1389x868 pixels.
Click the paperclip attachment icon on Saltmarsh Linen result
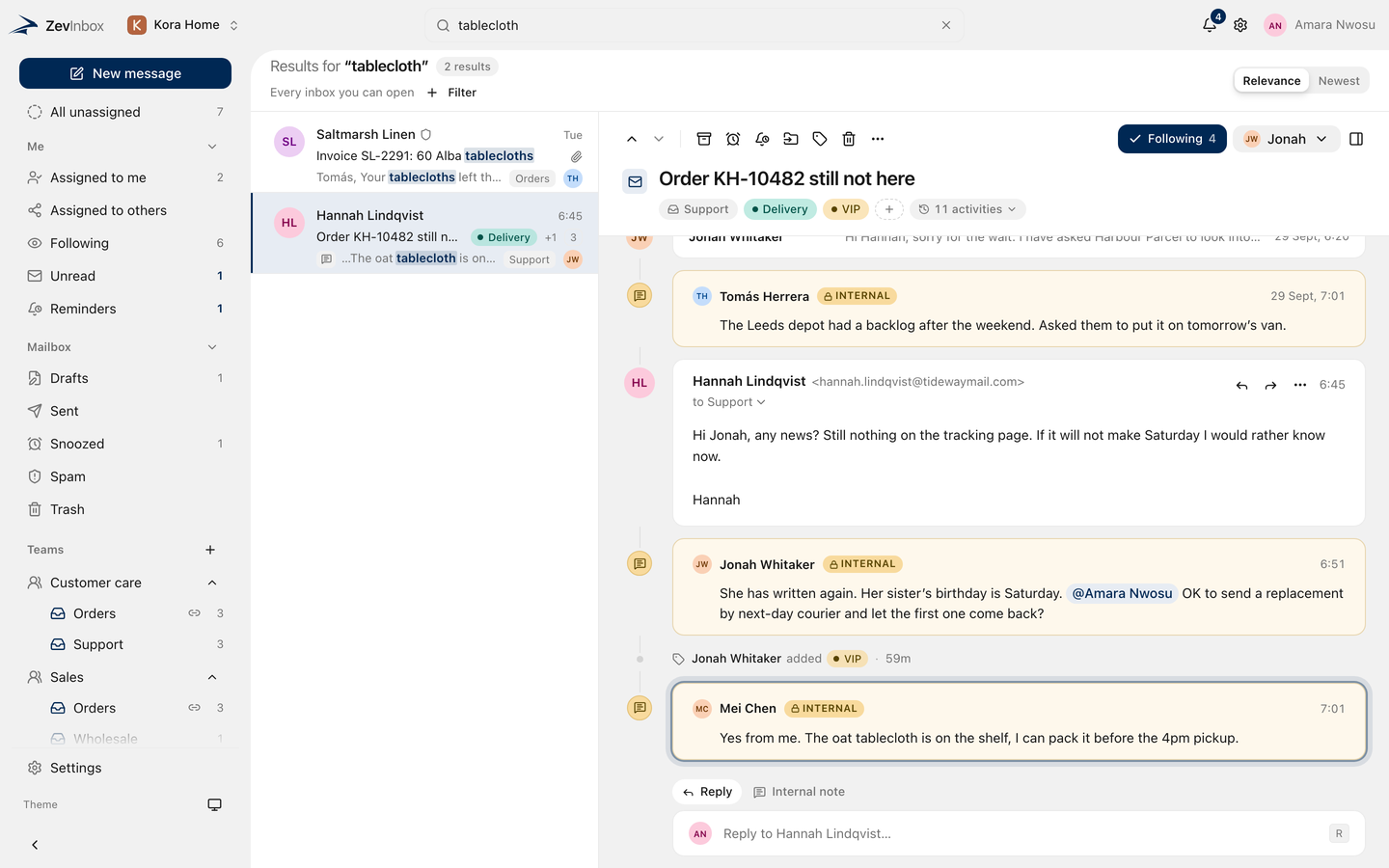576,156
